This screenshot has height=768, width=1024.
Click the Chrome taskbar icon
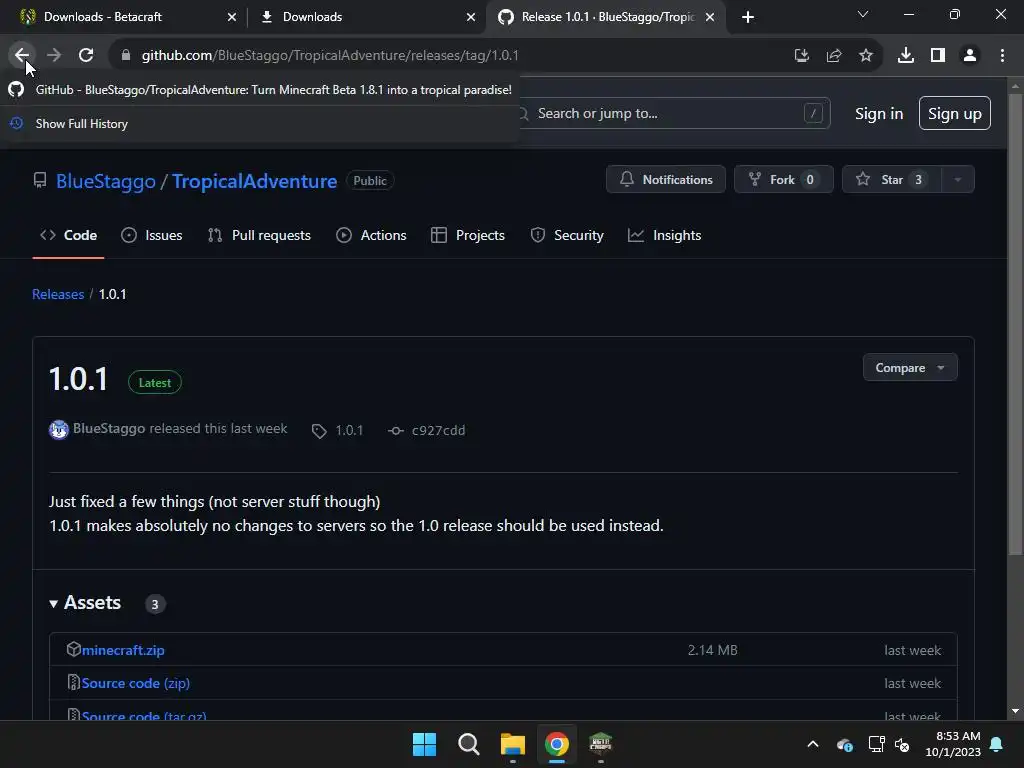[x=556, y=744]
